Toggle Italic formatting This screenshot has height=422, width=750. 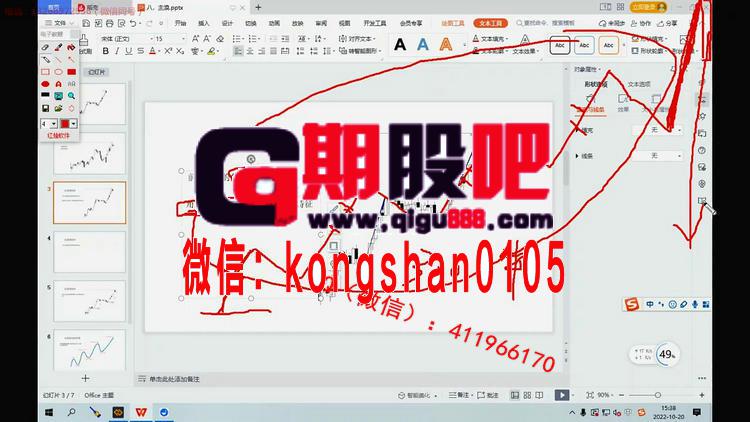117,51
